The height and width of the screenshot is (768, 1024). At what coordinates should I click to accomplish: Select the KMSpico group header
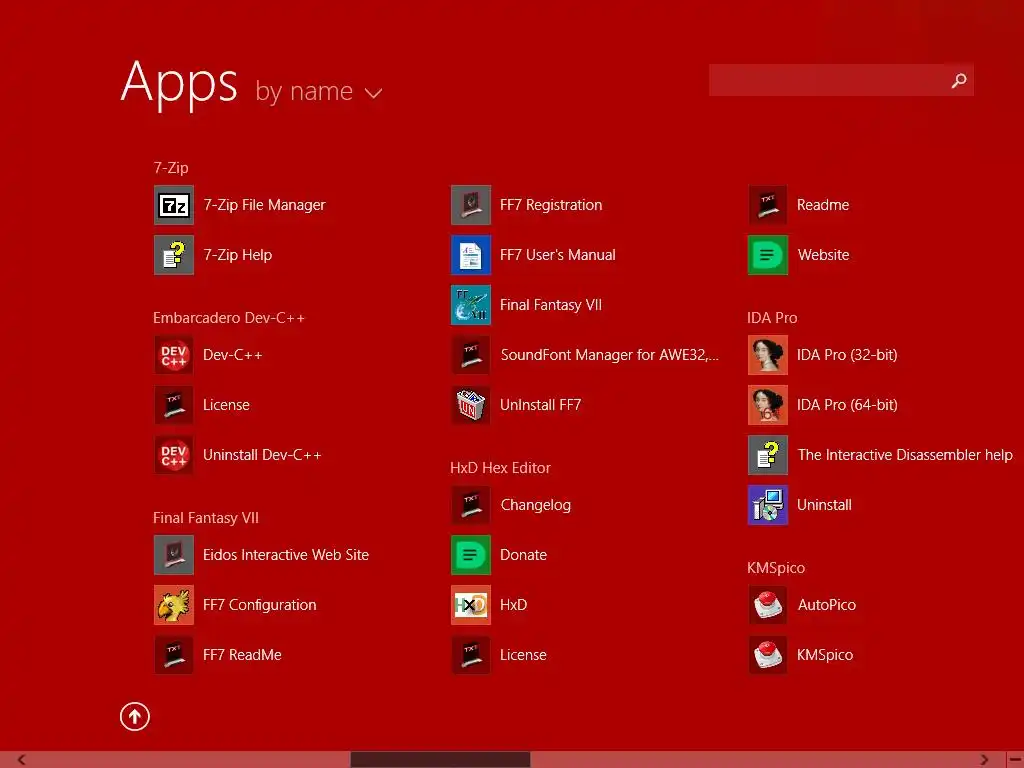coord(776,568)
